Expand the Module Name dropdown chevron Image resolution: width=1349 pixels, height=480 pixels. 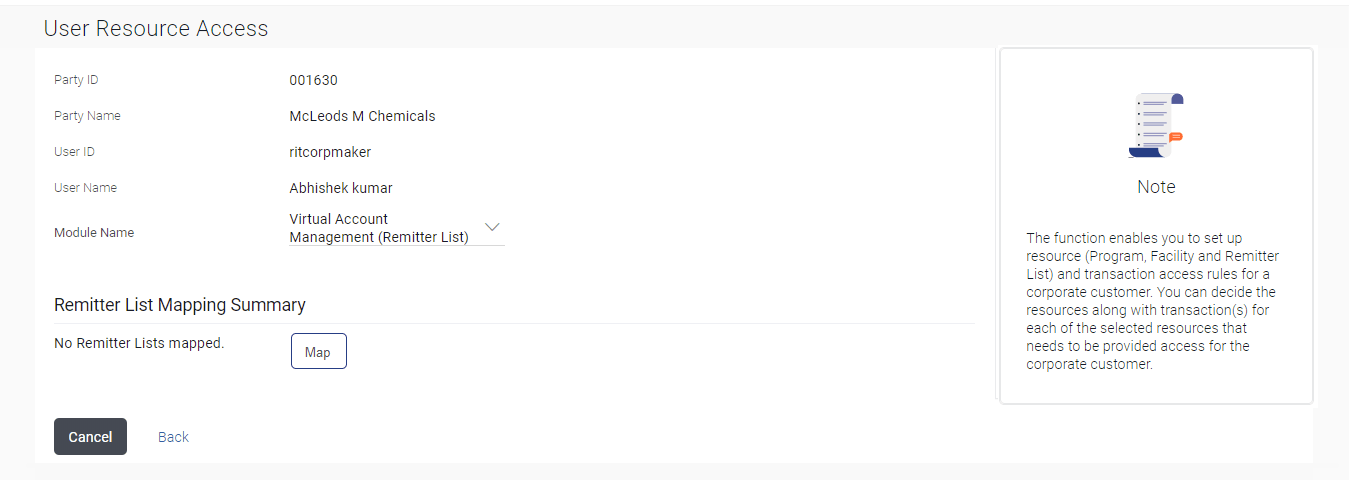click(492, 226)
